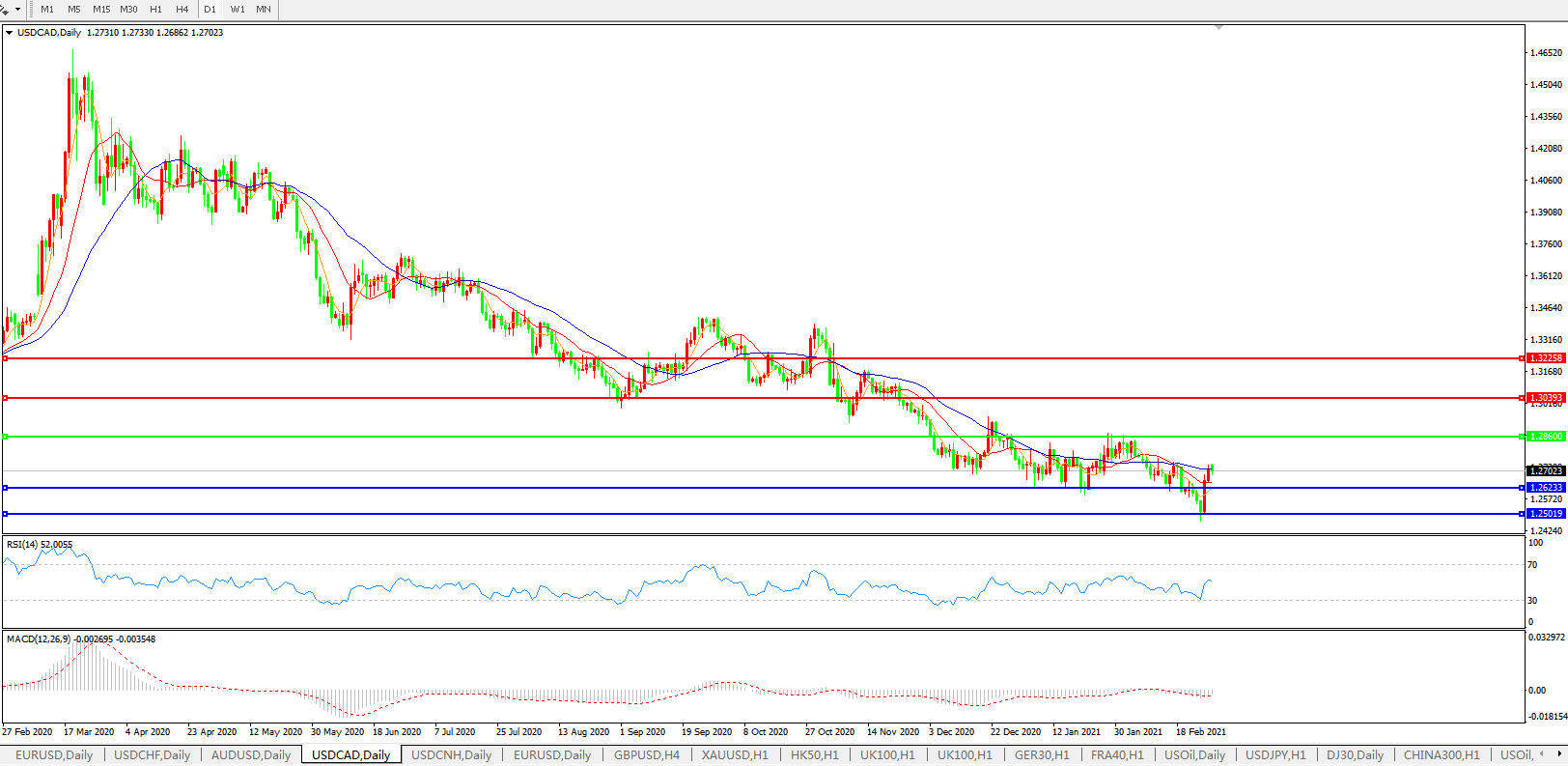Select the red 1.32258 price level label
Image resolution: width=1568 pixels, height=766 pixels.
[x=1545, y=358]
